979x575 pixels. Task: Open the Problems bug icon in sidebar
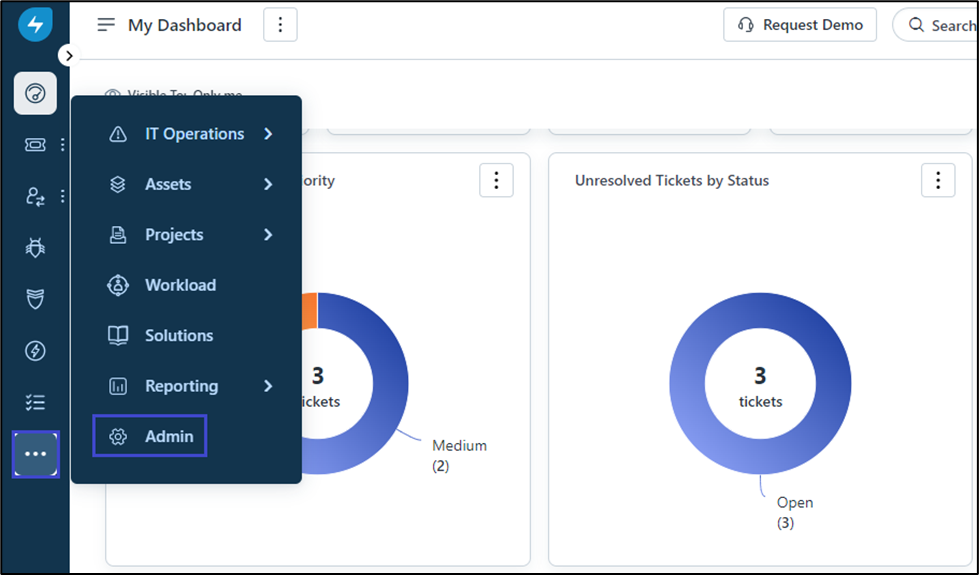tap(35, 247)
